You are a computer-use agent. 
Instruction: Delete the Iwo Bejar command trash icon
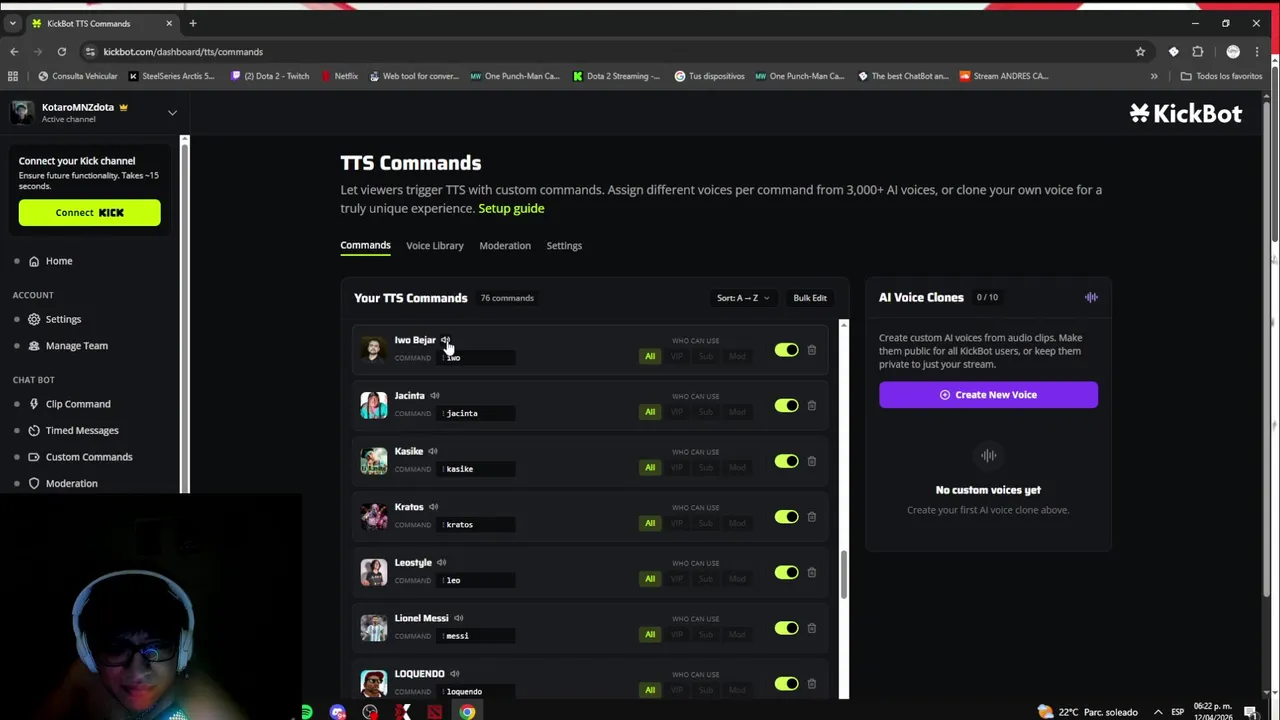pyautogui.click(x=811, y=350)
